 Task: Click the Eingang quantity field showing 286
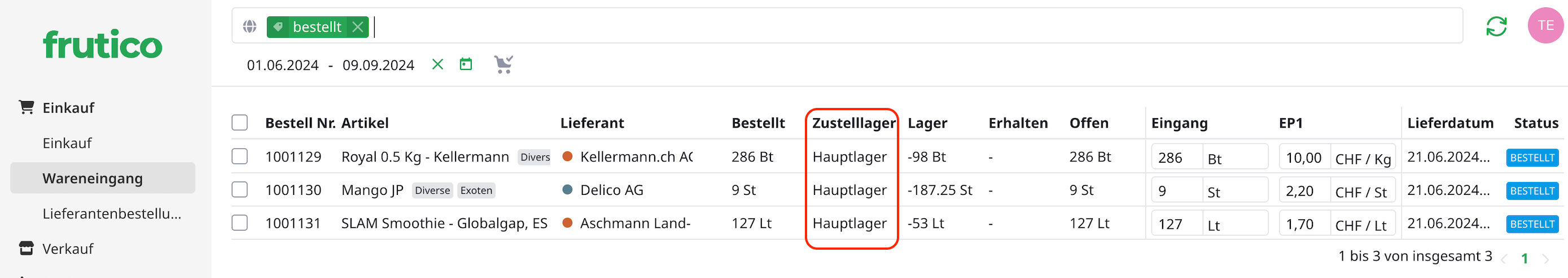[1175, 158]
